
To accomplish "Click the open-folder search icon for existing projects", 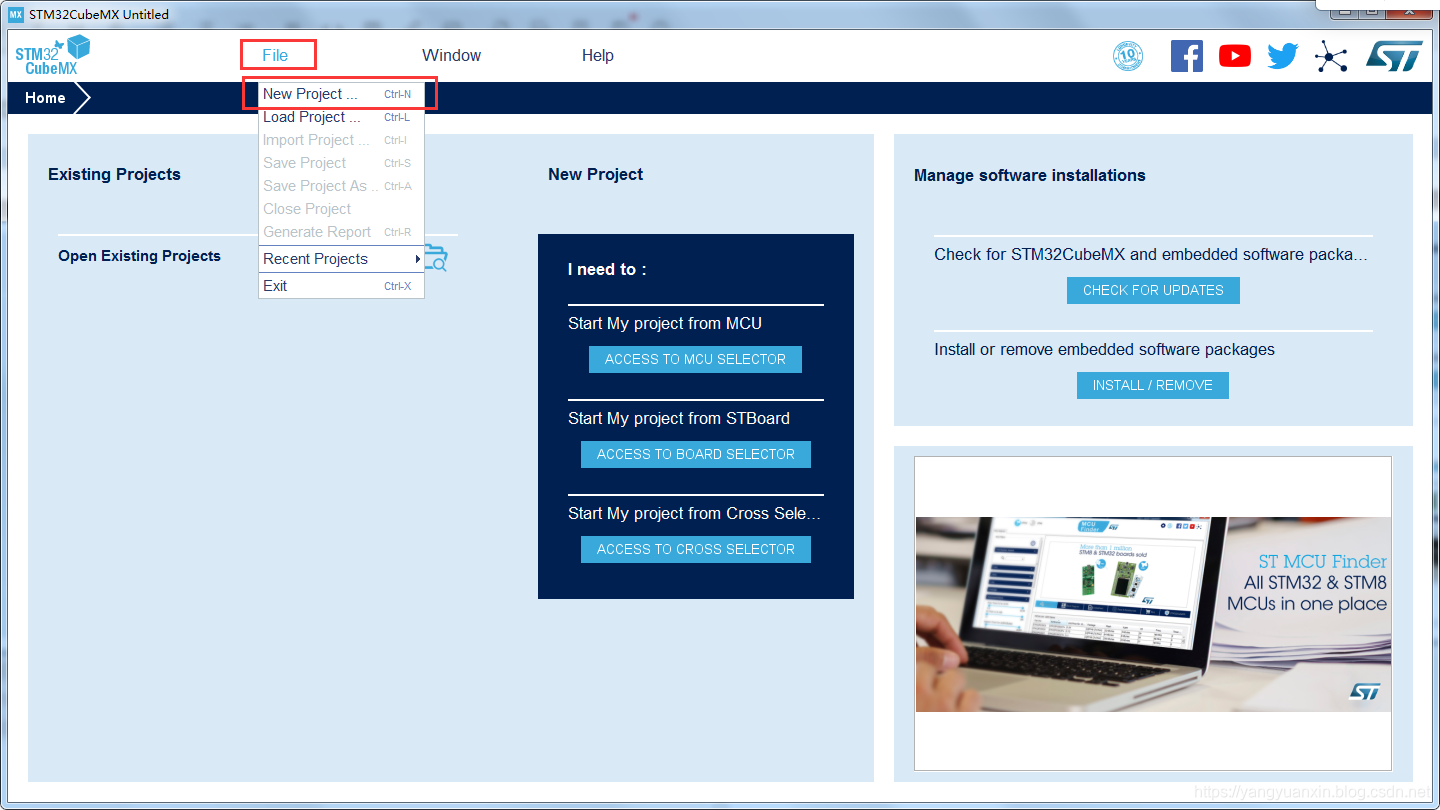I will (x=435, y=258).
